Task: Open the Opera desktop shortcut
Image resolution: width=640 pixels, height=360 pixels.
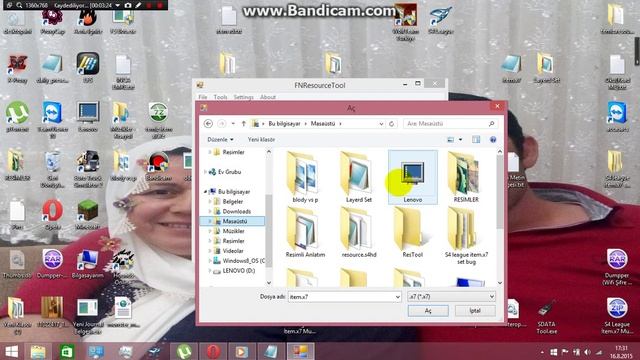Action: pos(53,214)
